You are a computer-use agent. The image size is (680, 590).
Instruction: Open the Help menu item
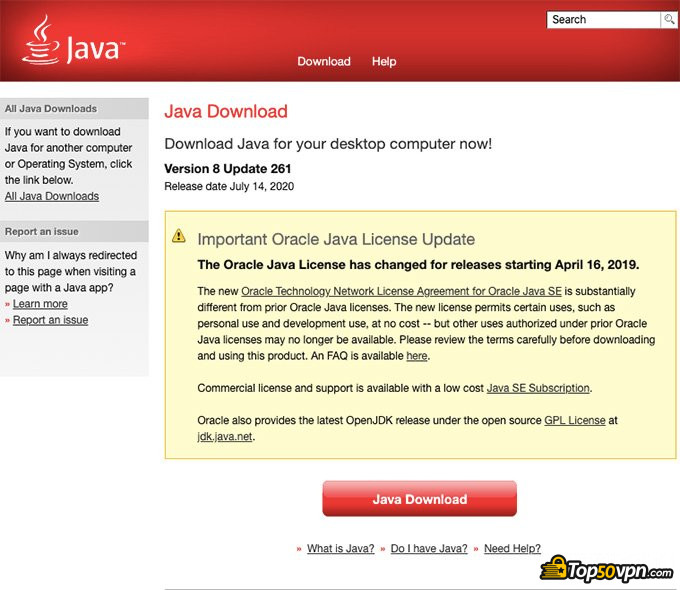pos(384,61)
